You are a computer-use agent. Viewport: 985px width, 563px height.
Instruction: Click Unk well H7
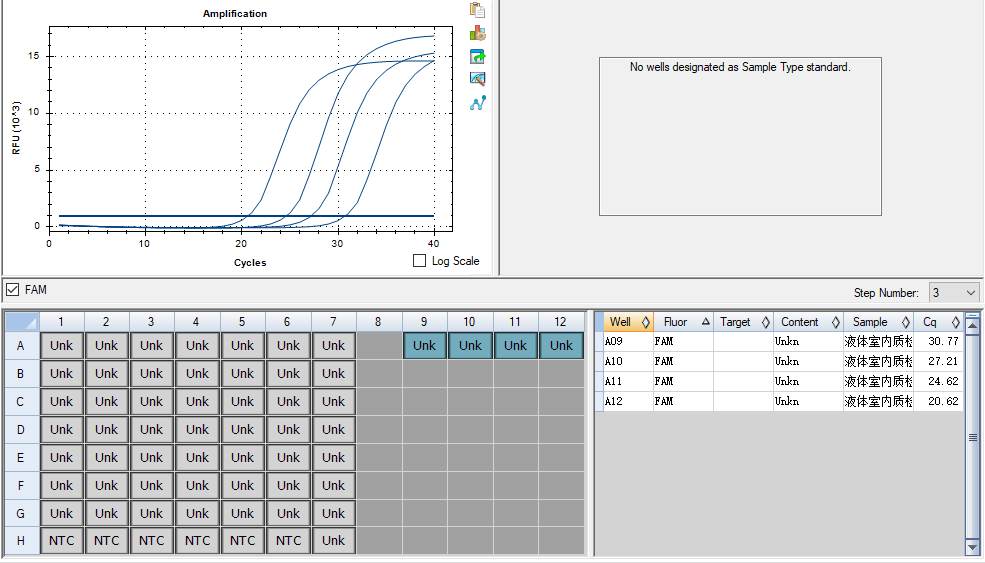[334, 540]
